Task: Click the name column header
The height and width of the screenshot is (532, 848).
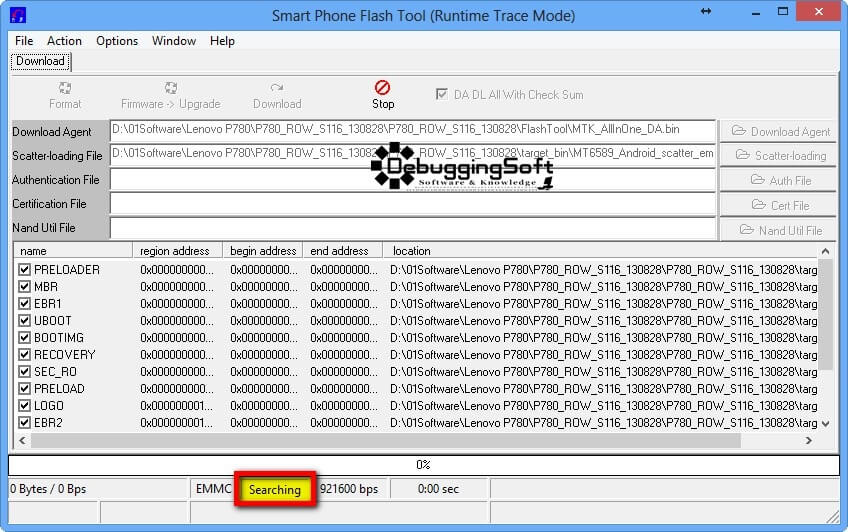Action: (x=73, y=251)
